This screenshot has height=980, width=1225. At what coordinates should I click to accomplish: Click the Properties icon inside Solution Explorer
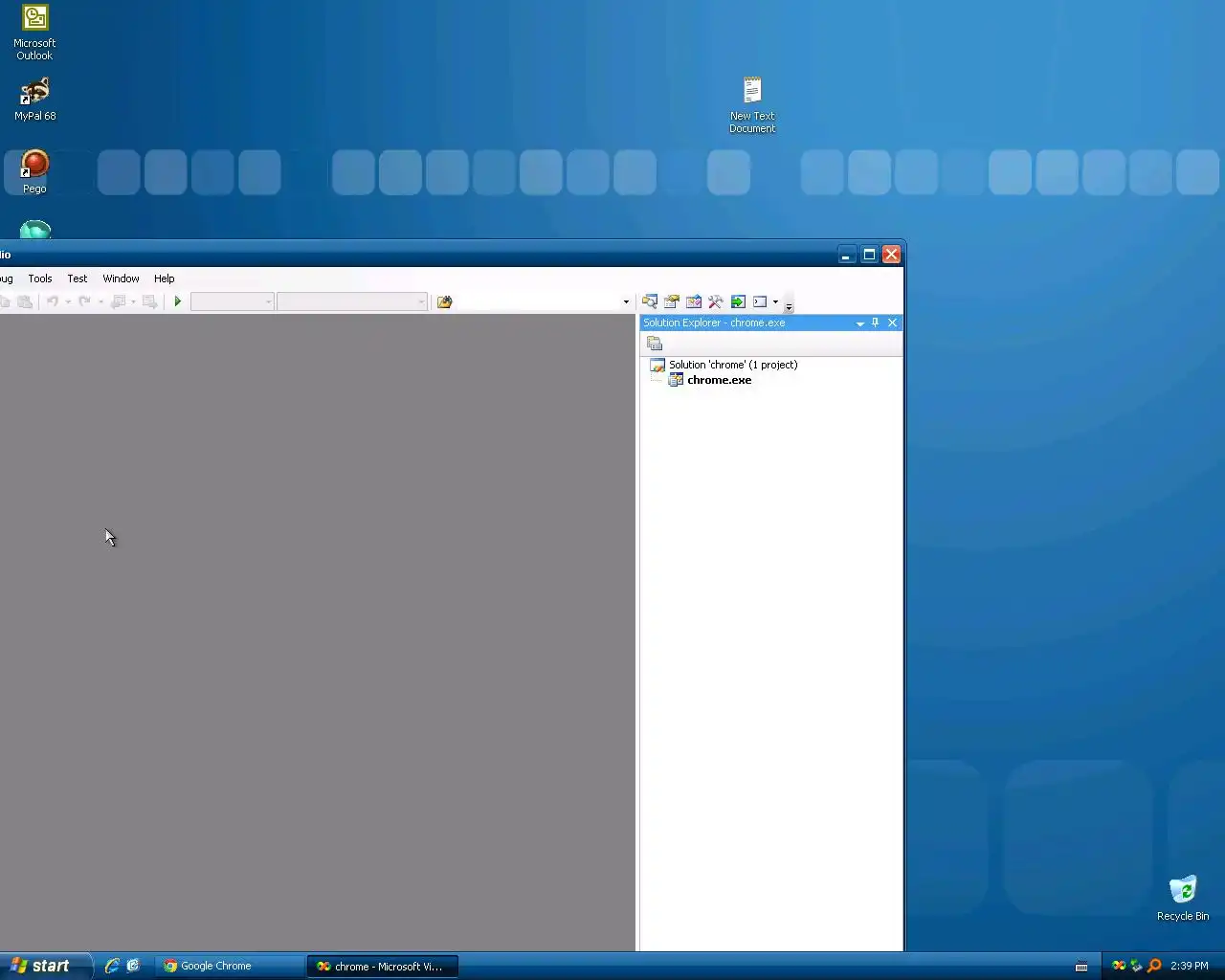click(x=655, y=344)
